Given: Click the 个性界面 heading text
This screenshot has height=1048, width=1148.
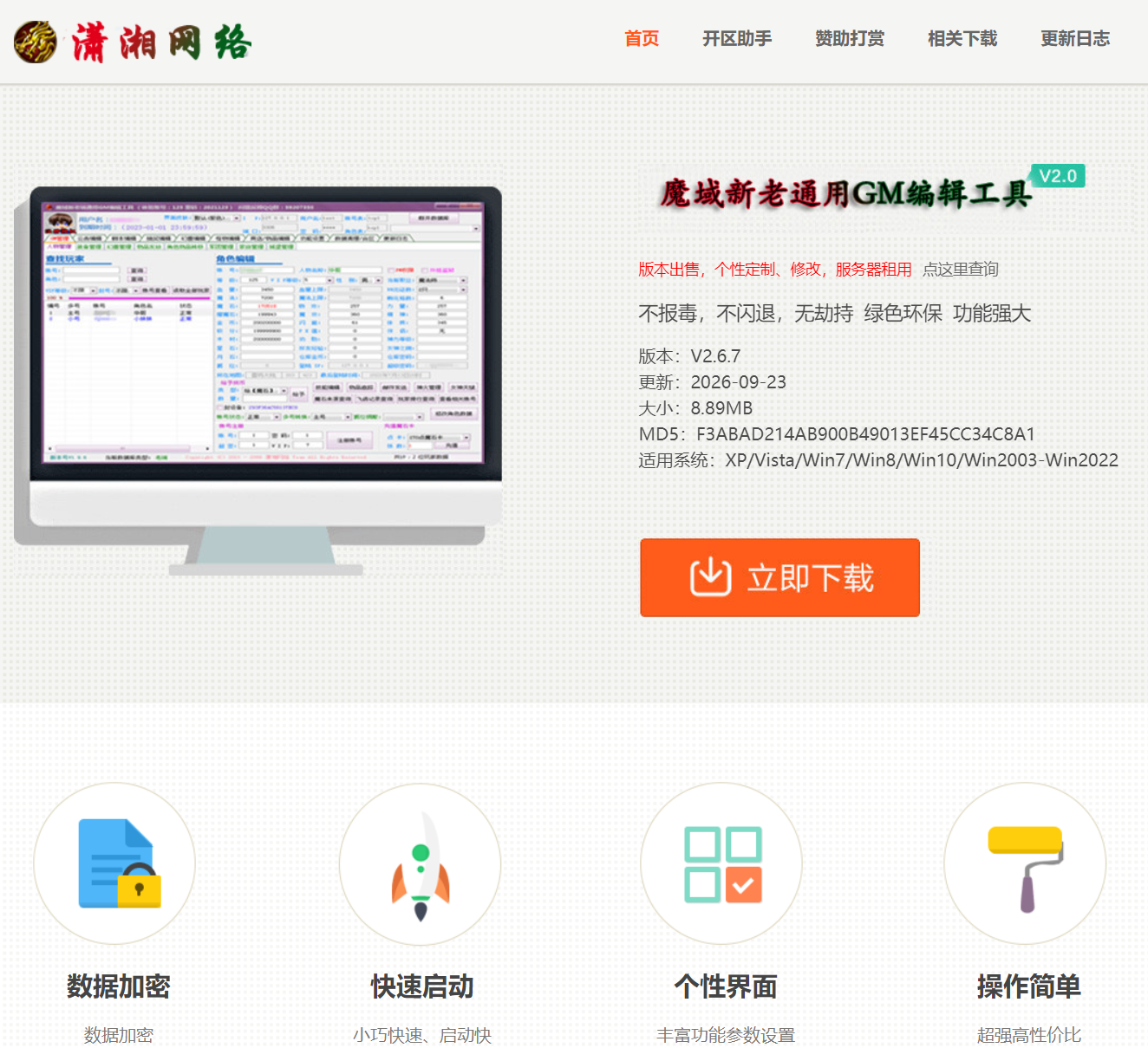Looking at the screenshot, I should 726,986.
